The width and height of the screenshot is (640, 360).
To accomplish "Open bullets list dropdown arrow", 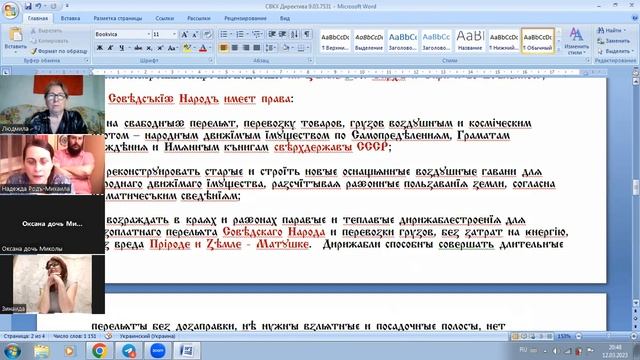I will pyautogui.click(x=231, y=34).
